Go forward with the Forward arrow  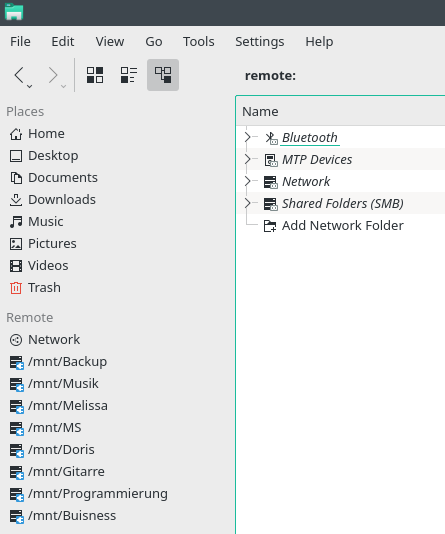click(x=53, y=75)
